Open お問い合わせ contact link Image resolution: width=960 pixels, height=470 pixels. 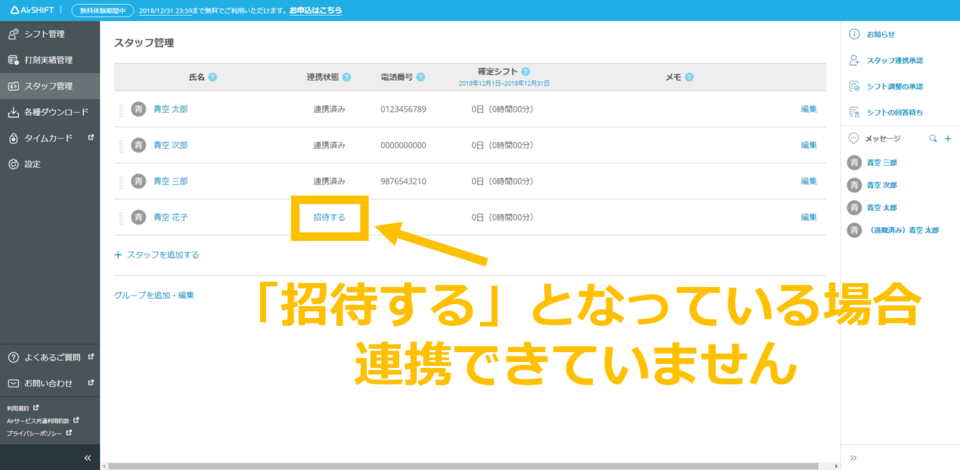point(50,383)
